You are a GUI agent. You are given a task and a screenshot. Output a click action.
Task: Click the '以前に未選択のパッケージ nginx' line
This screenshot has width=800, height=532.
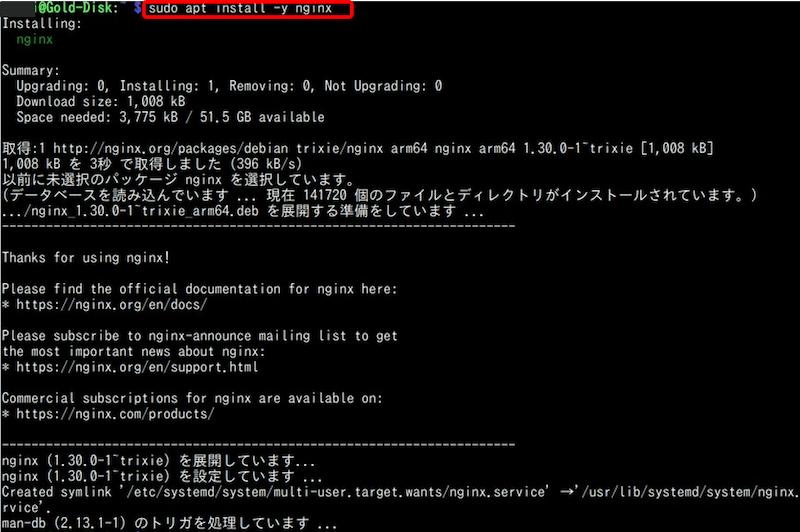pyautogui.click(x=178, y=180)
